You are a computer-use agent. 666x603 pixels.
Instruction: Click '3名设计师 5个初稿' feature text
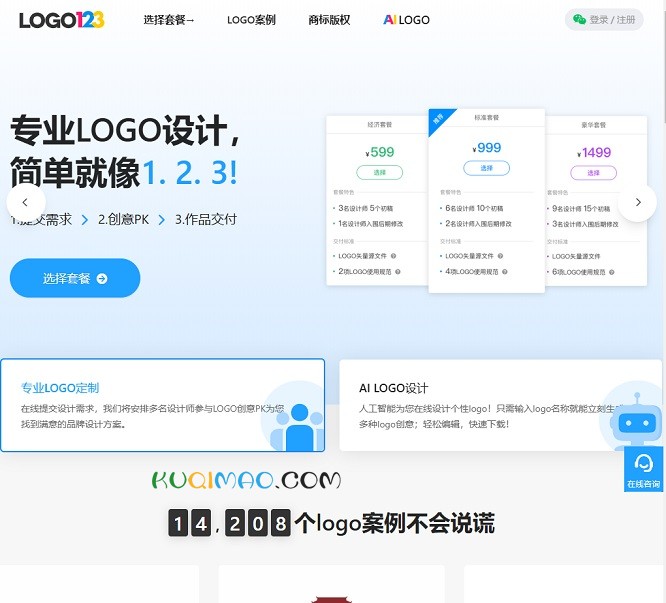[366, 208]
